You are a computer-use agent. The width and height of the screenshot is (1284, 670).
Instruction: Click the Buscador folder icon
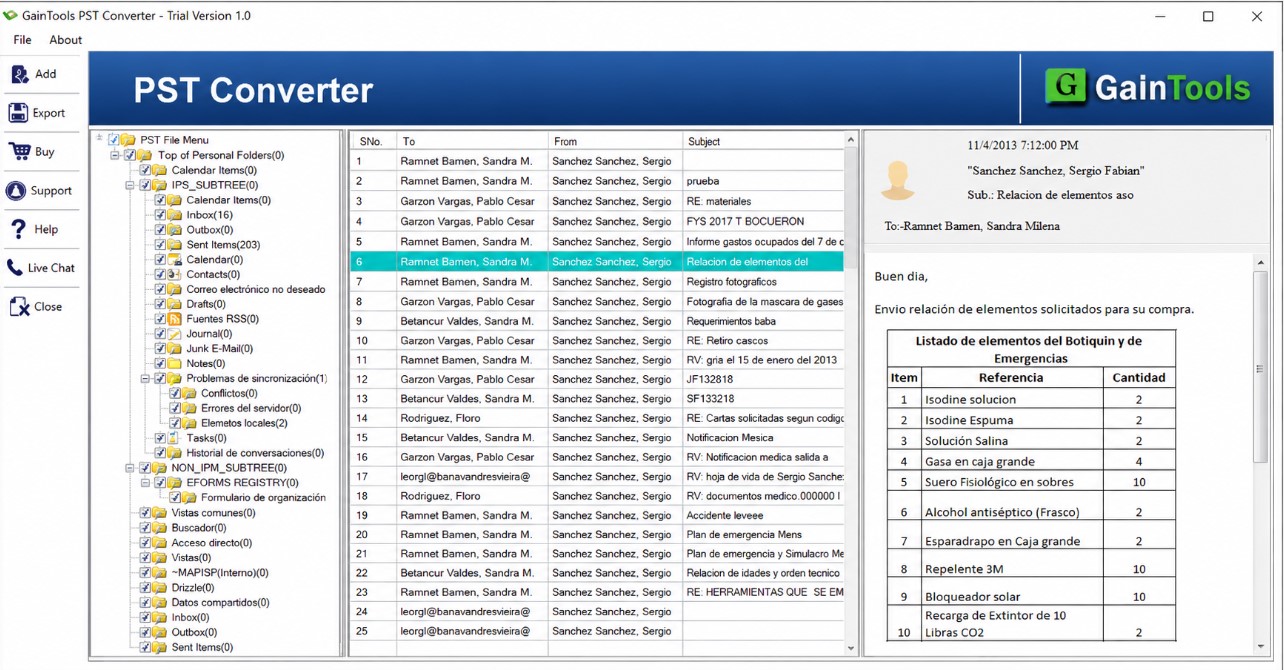click(x=160, y=528)
